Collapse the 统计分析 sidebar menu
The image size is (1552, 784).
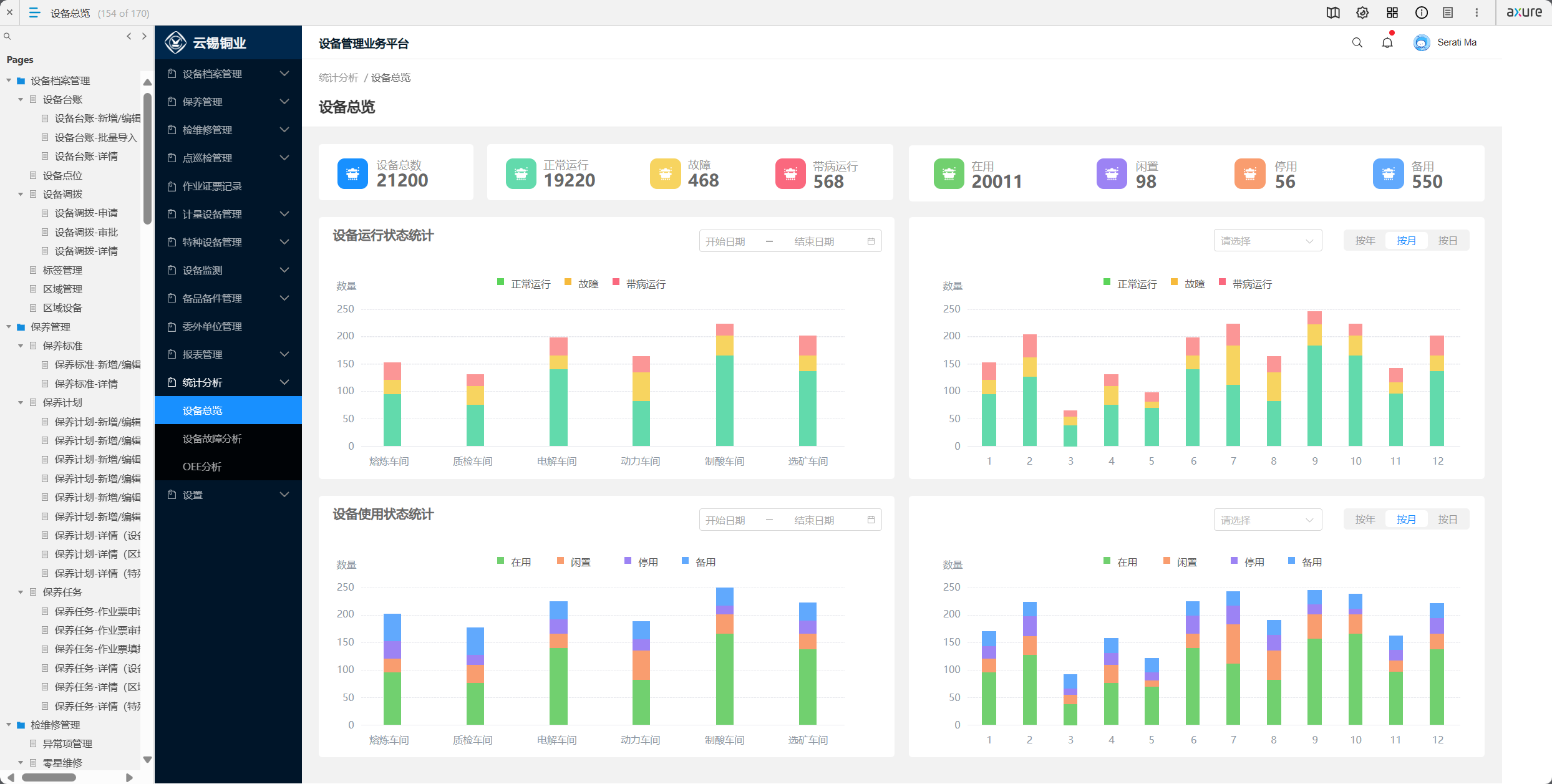pos(228,382)
